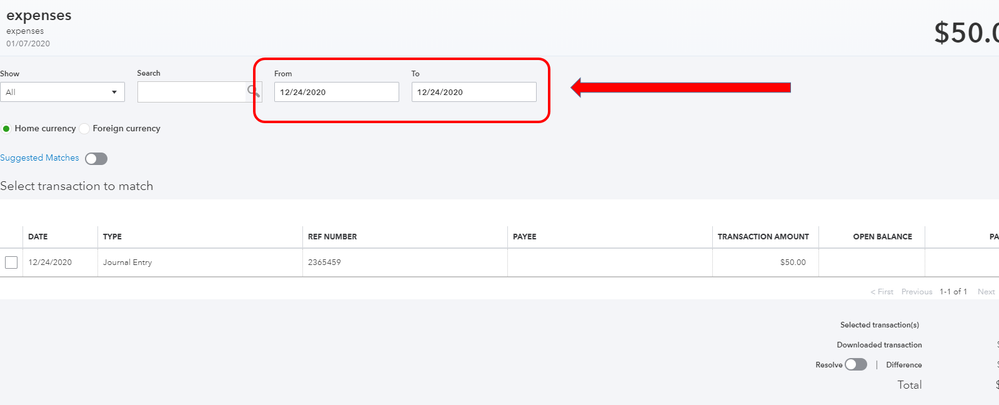Select the Home currency radio button
Screen dimensions: 999x405
point(6,129)
